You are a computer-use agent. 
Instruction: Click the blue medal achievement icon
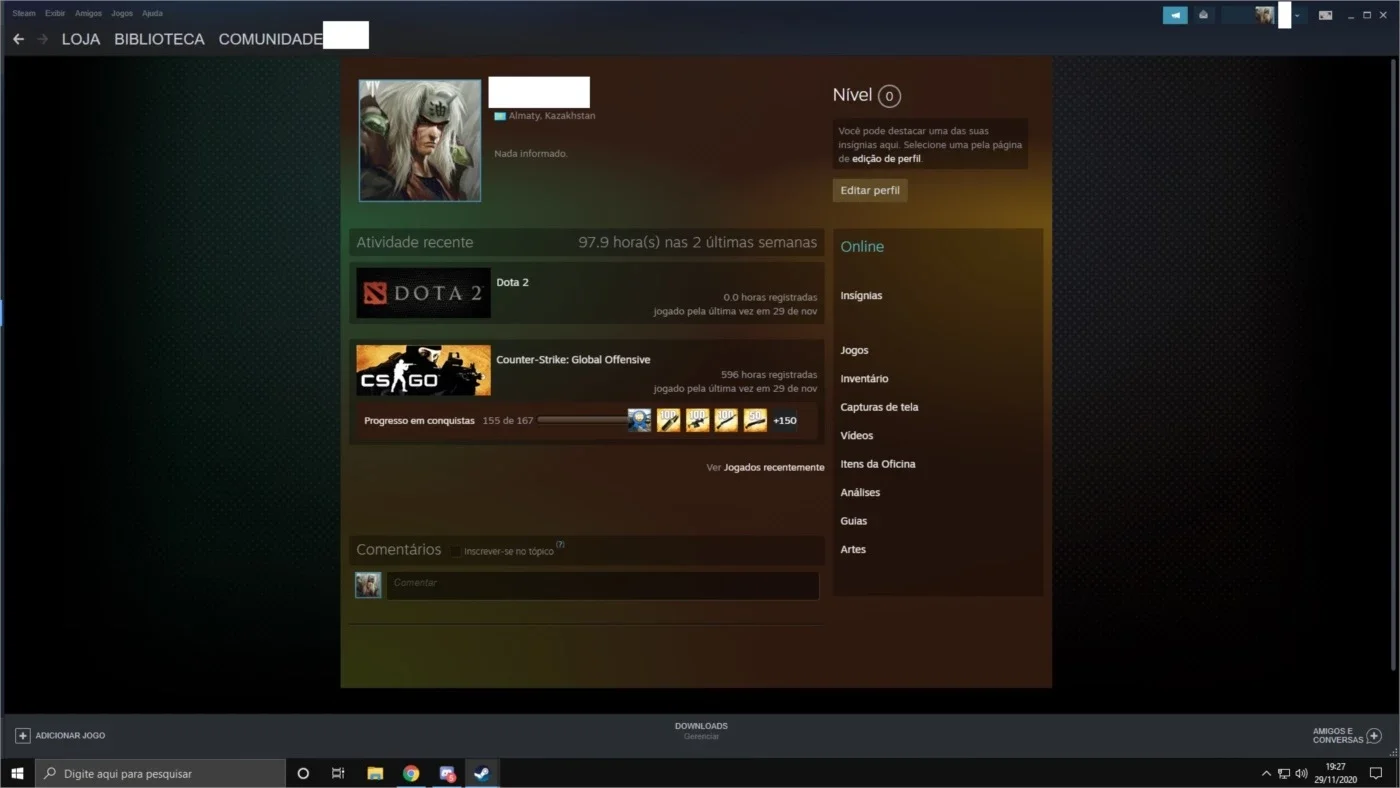click(639, 420)
